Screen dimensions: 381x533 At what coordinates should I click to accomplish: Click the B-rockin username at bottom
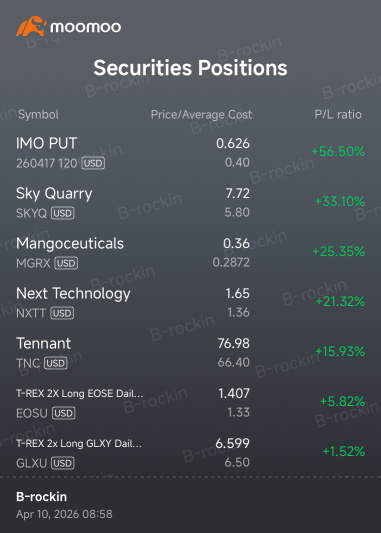click(41, 497)
